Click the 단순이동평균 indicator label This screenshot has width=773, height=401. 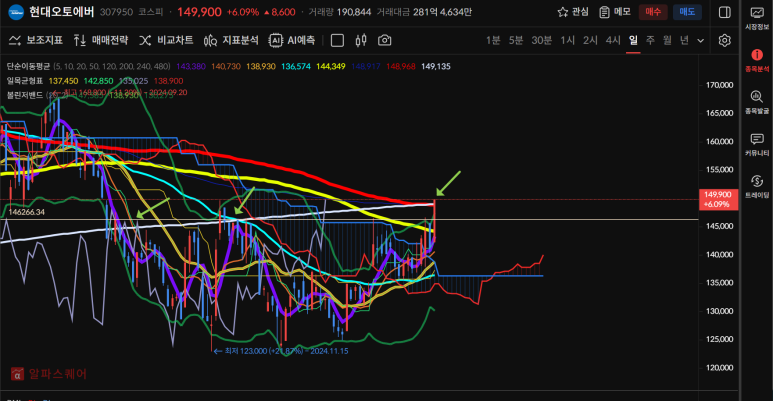tap(28, 66)
